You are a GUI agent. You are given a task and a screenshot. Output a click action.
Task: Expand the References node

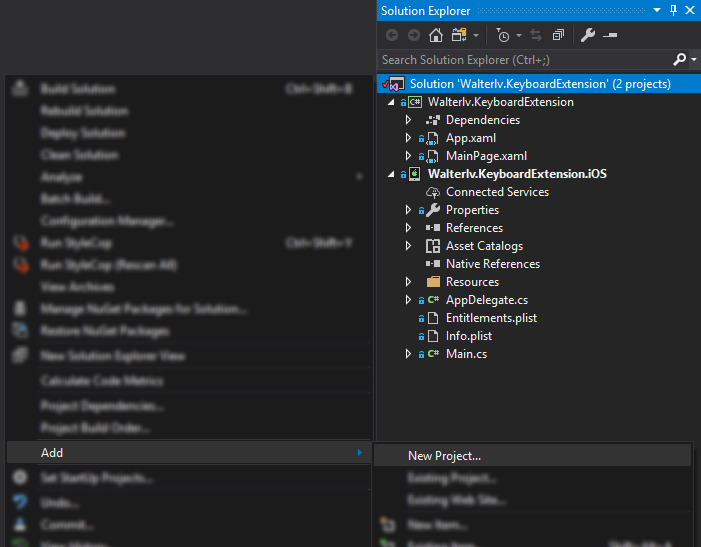click(x=408, y=227)
